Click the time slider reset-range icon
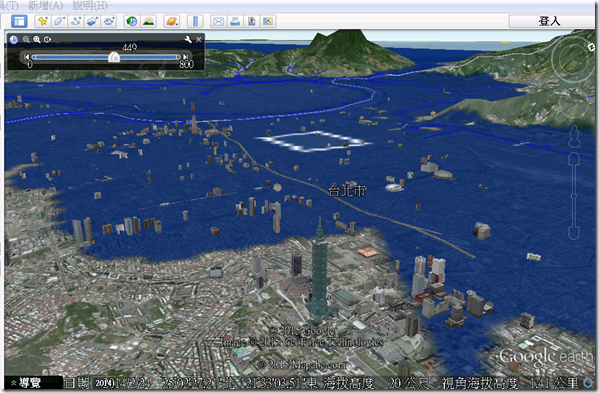 [x=47, y=39]
